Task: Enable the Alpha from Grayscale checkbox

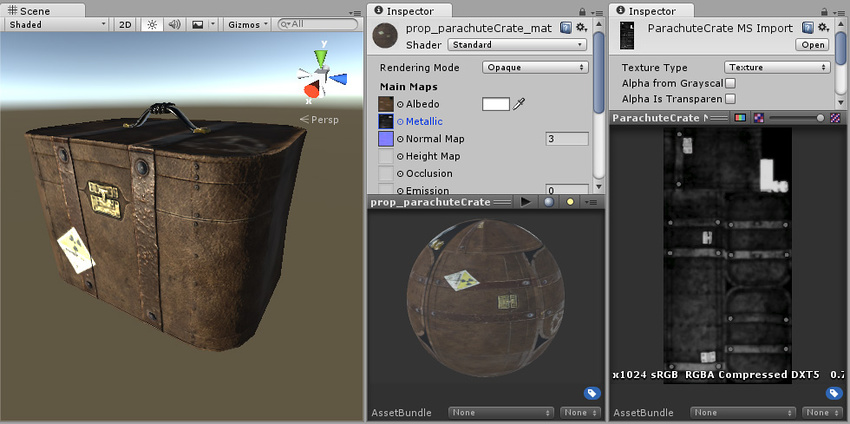Action: click(x=730, y=83)
